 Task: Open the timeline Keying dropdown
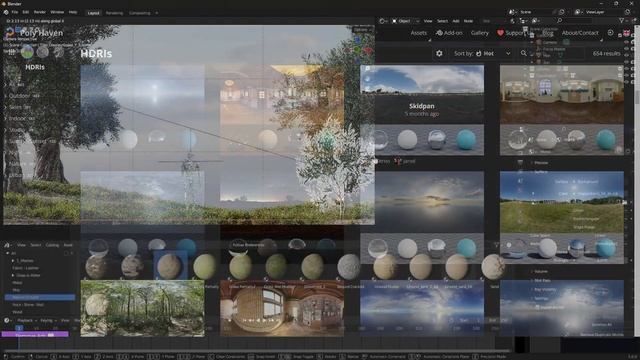point(48,320)
